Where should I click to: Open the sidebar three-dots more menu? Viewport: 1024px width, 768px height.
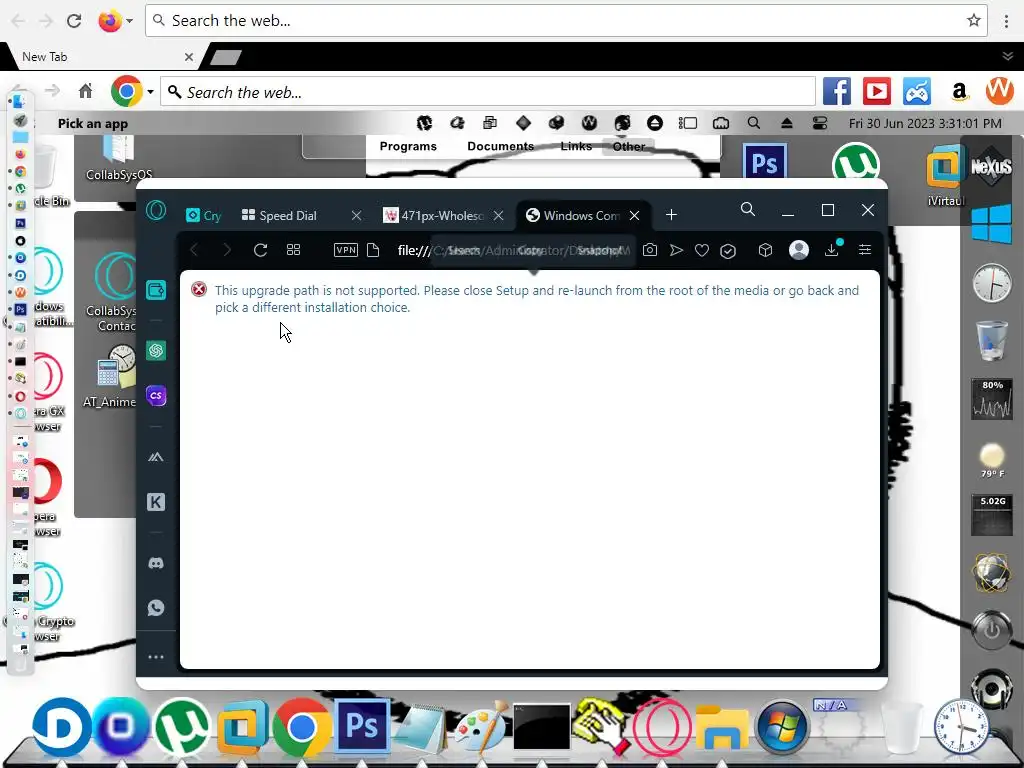[x=156, y=657]
